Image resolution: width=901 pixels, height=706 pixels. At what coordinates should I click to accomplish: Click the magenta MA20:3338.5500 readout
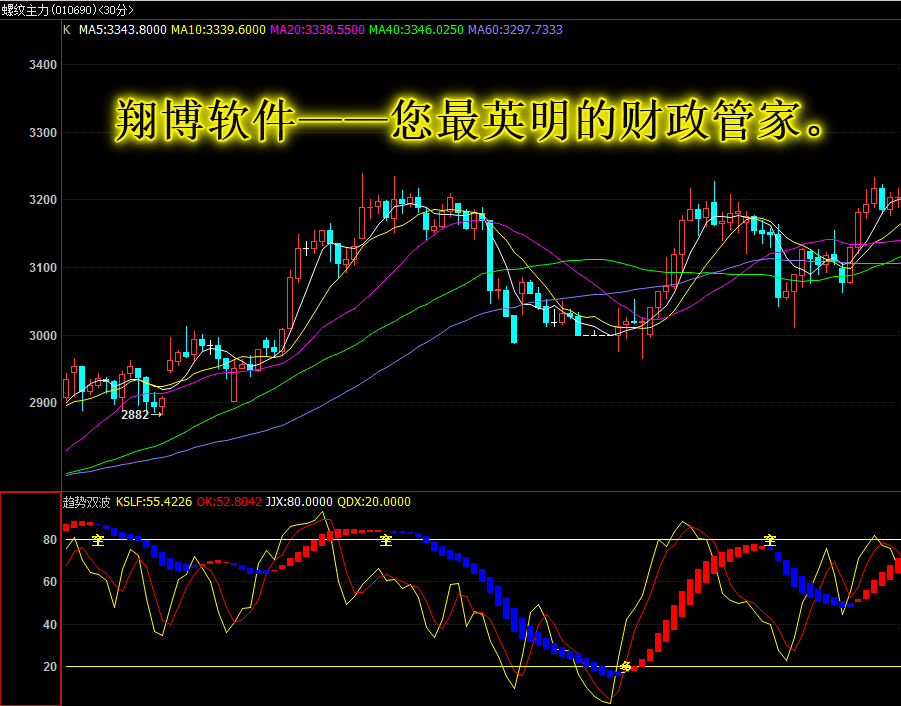click(x=317, y=30)
